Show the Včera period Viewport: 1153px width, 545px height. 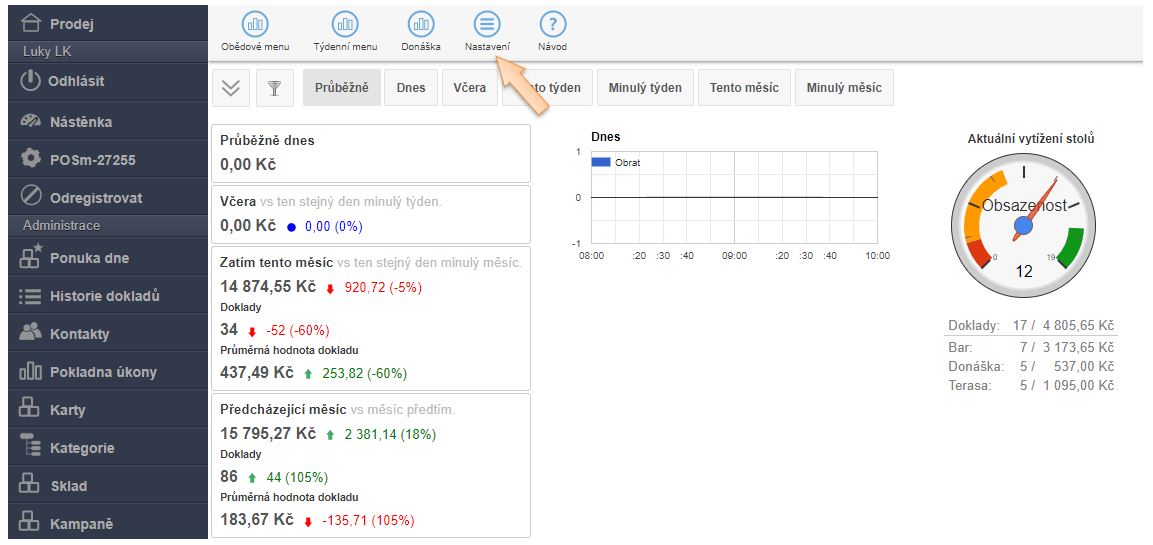click(x=469, y=88)
